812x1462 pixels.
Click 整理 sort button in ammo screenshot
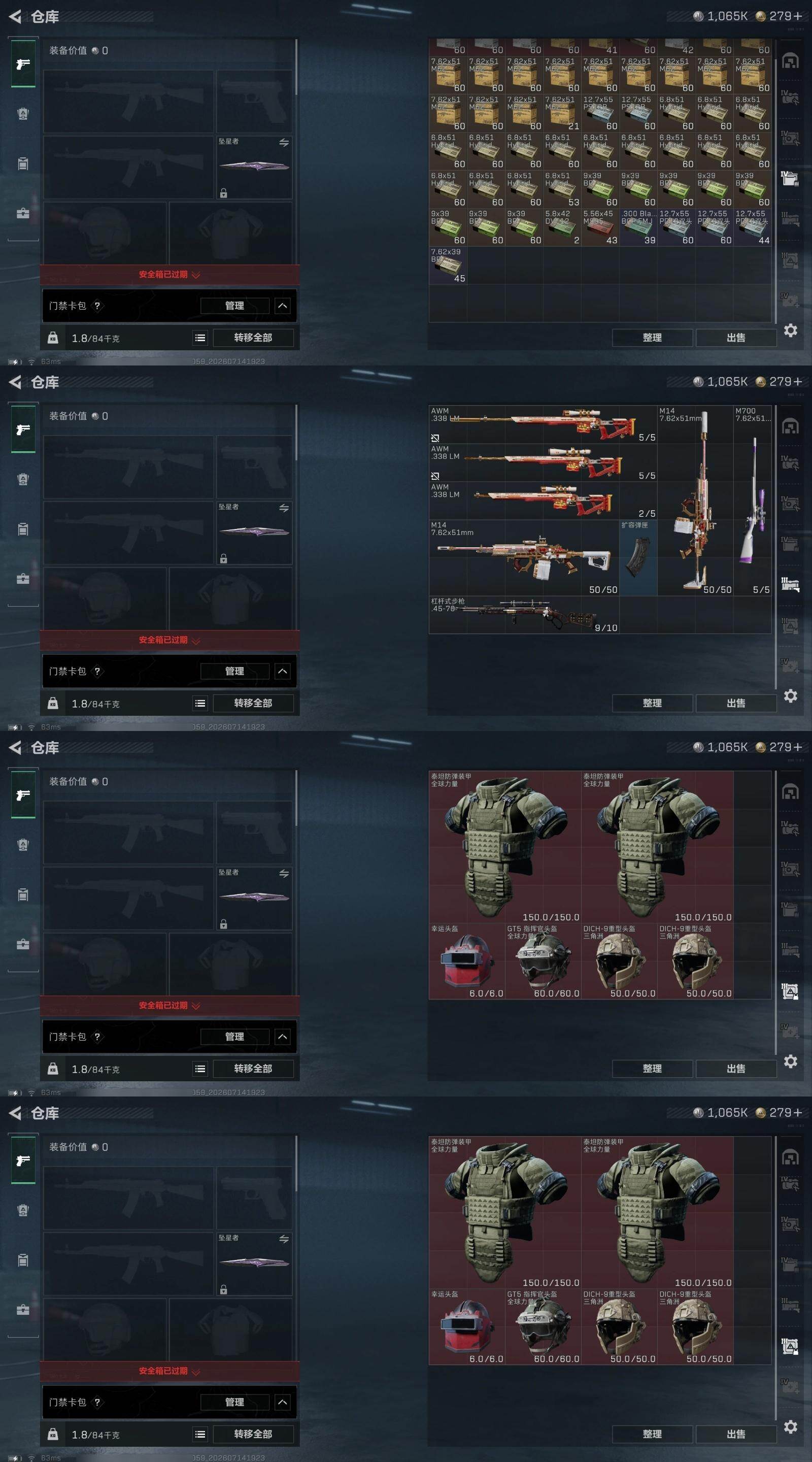[x=652, y=338]
